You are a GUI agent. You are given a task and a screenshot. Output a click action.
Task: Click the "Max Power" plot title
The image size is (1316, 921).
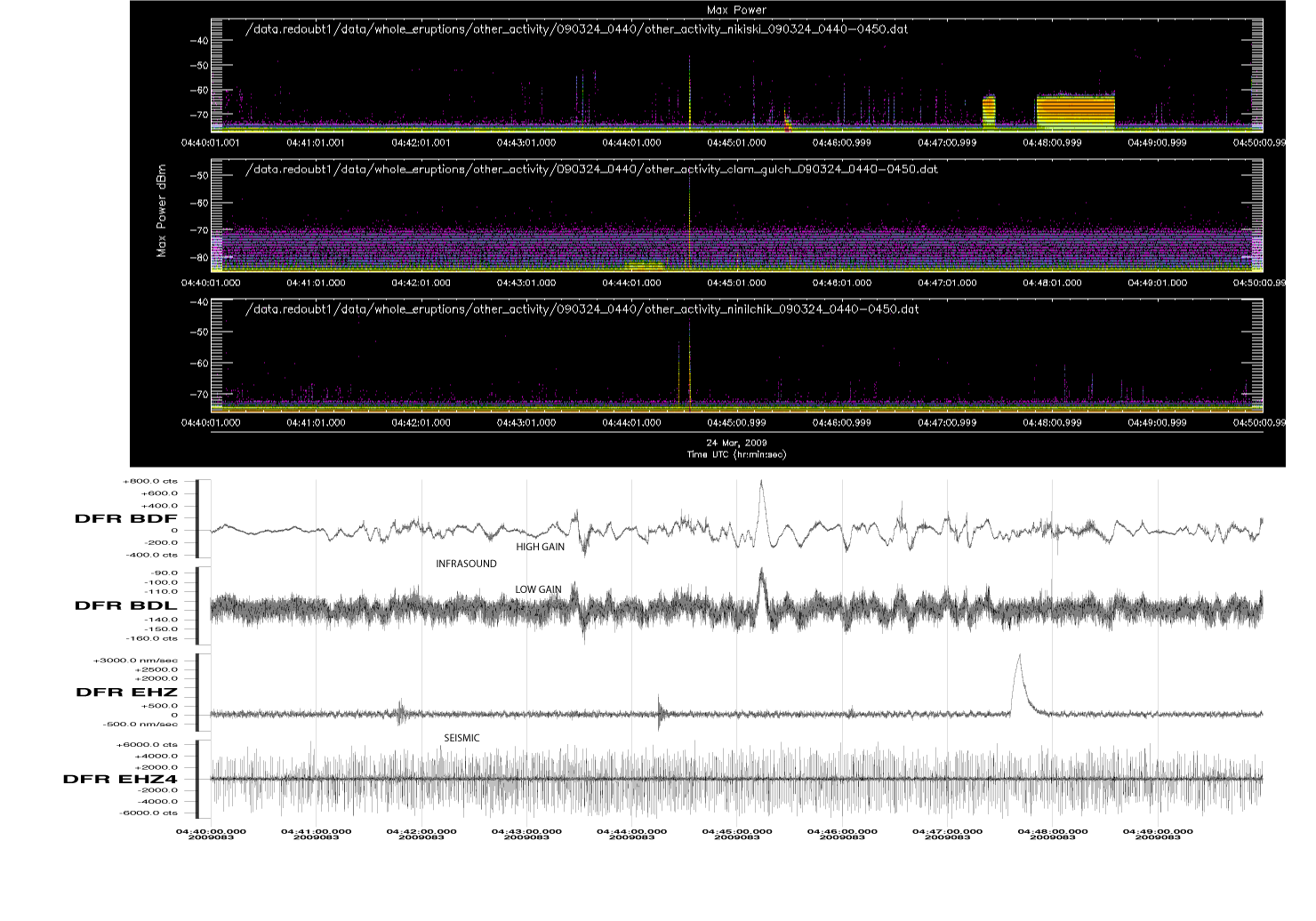click(737, 10)
